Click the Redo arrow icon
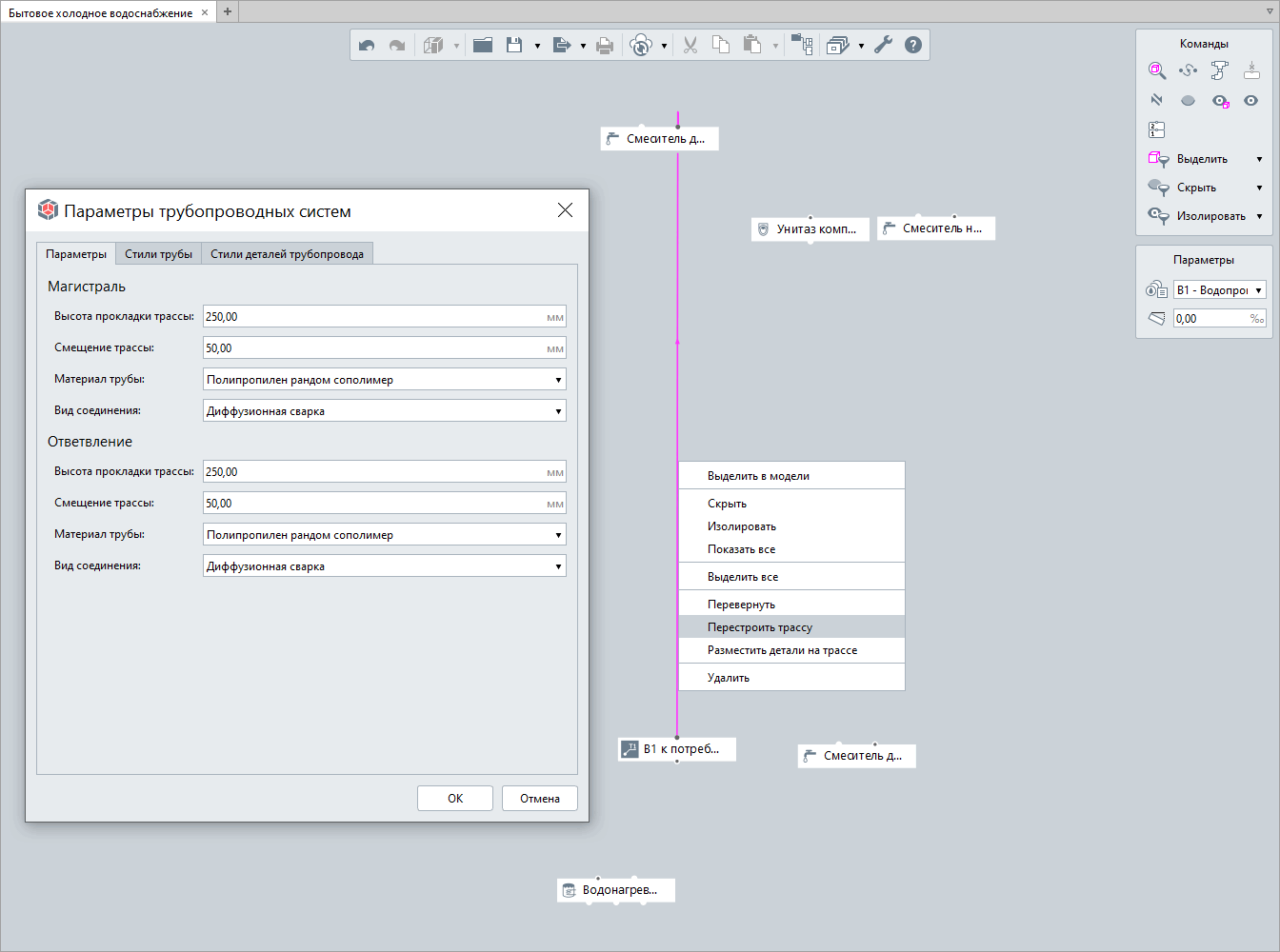Screen dimensions: 1280x952 pyautogui.click(x=397, y=45)
